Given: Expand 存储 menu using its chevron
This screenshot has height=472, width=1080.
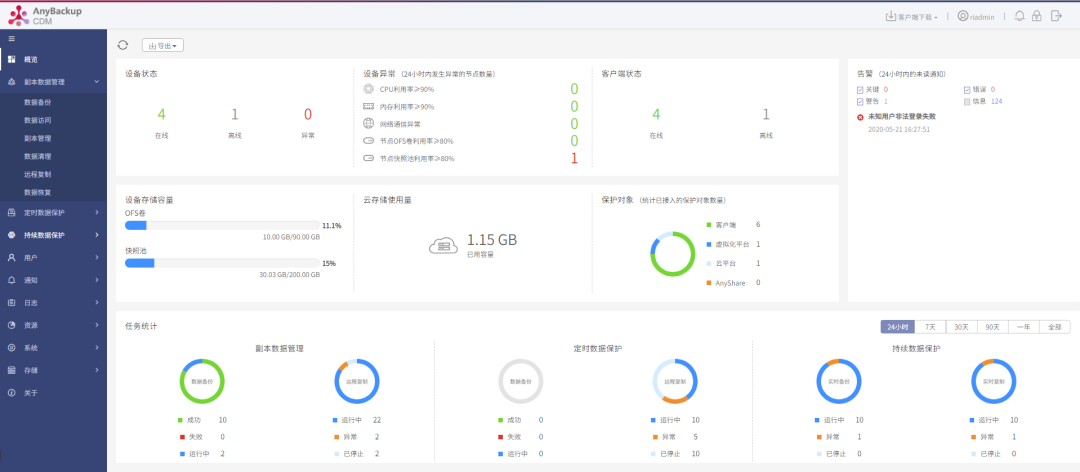Looking at the screenshot, I should pyautogui.click(x=96, y=370).
